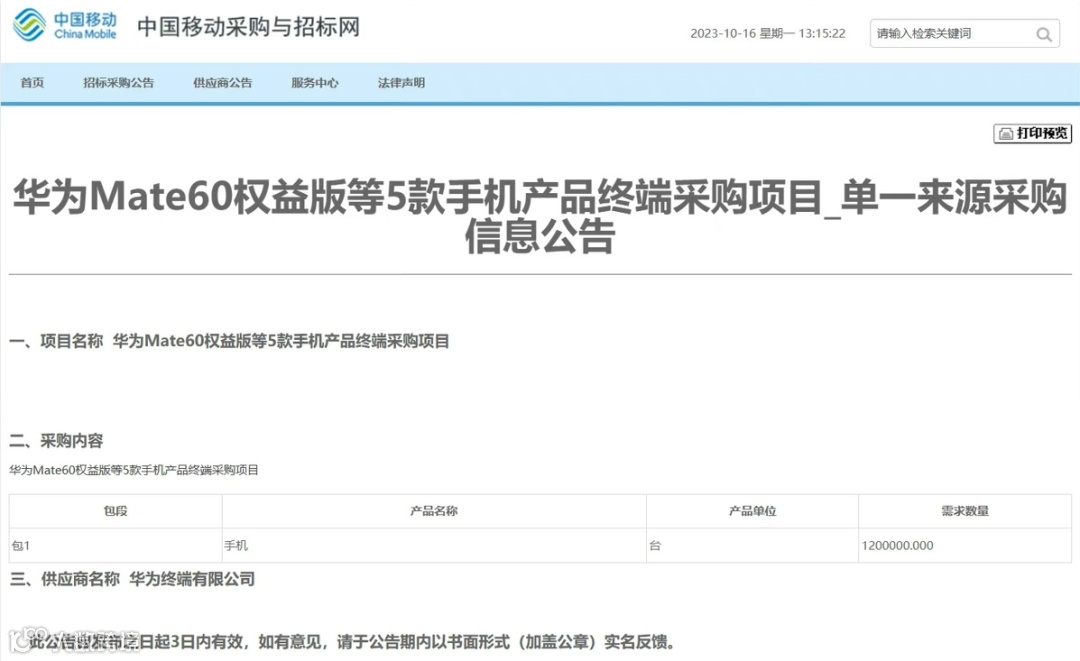Click the search magnifier icon
This screenshot has width=1080, height=661.
1043,34
